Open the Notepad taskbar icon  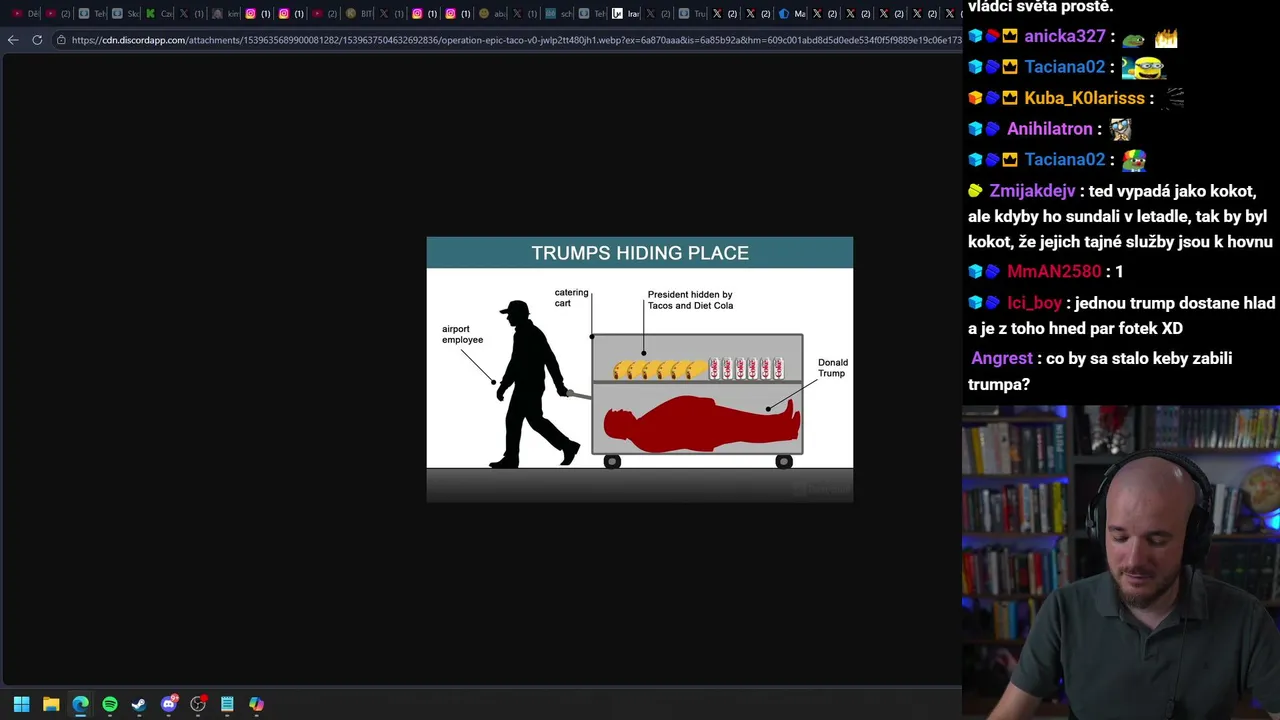coord(227,704)
